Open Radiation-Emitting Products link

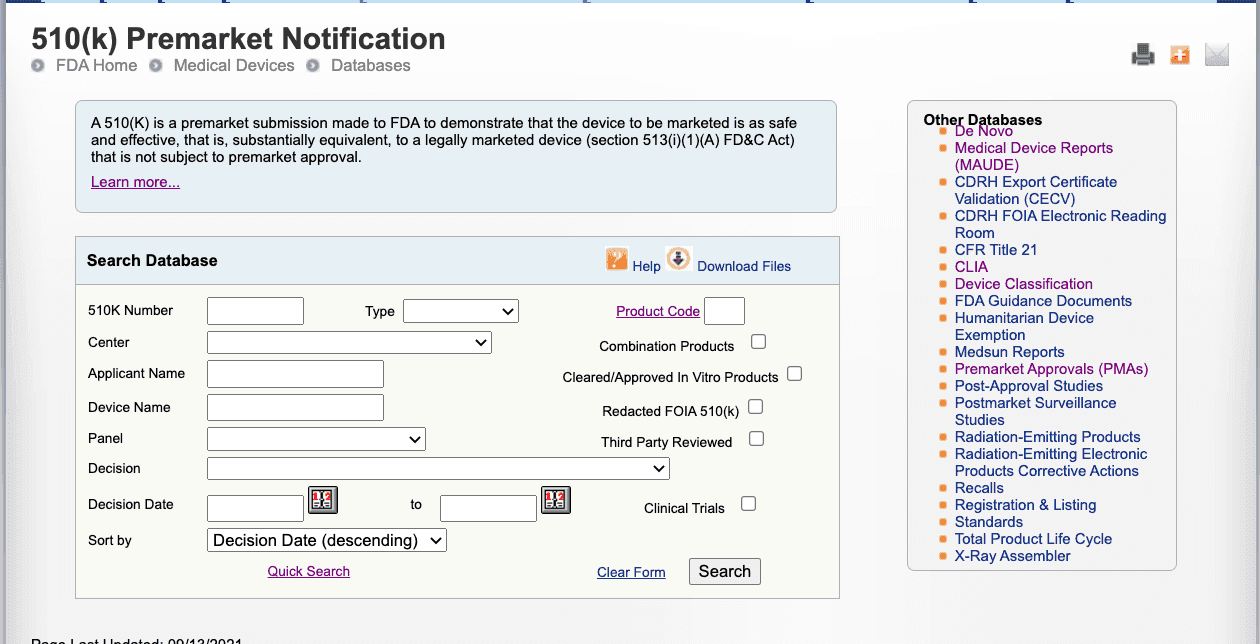point(1047,437)
